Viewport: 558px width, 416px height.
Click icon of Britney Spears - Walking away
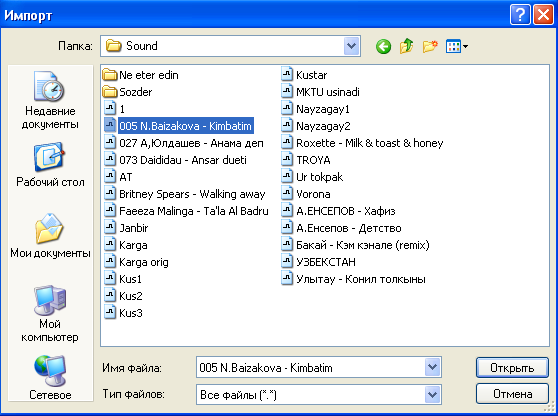coord(110,194)
